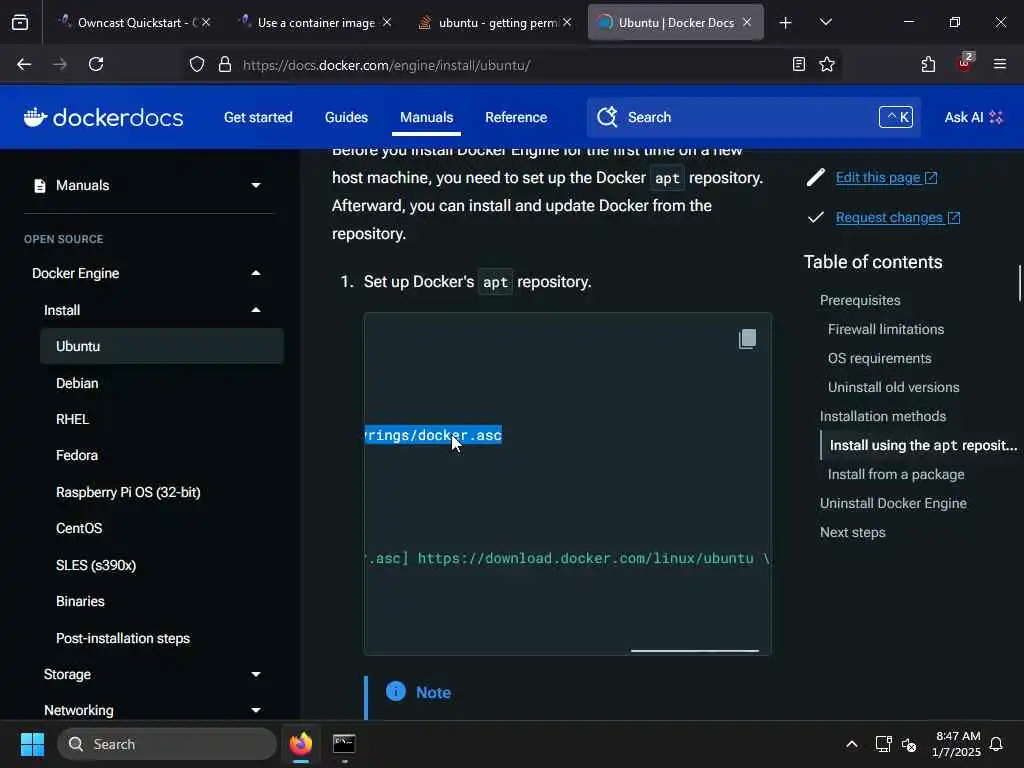Viewport: 1024px width, 768px height.
Task: Open the terminal app in the taskbar
Action: 344,744
